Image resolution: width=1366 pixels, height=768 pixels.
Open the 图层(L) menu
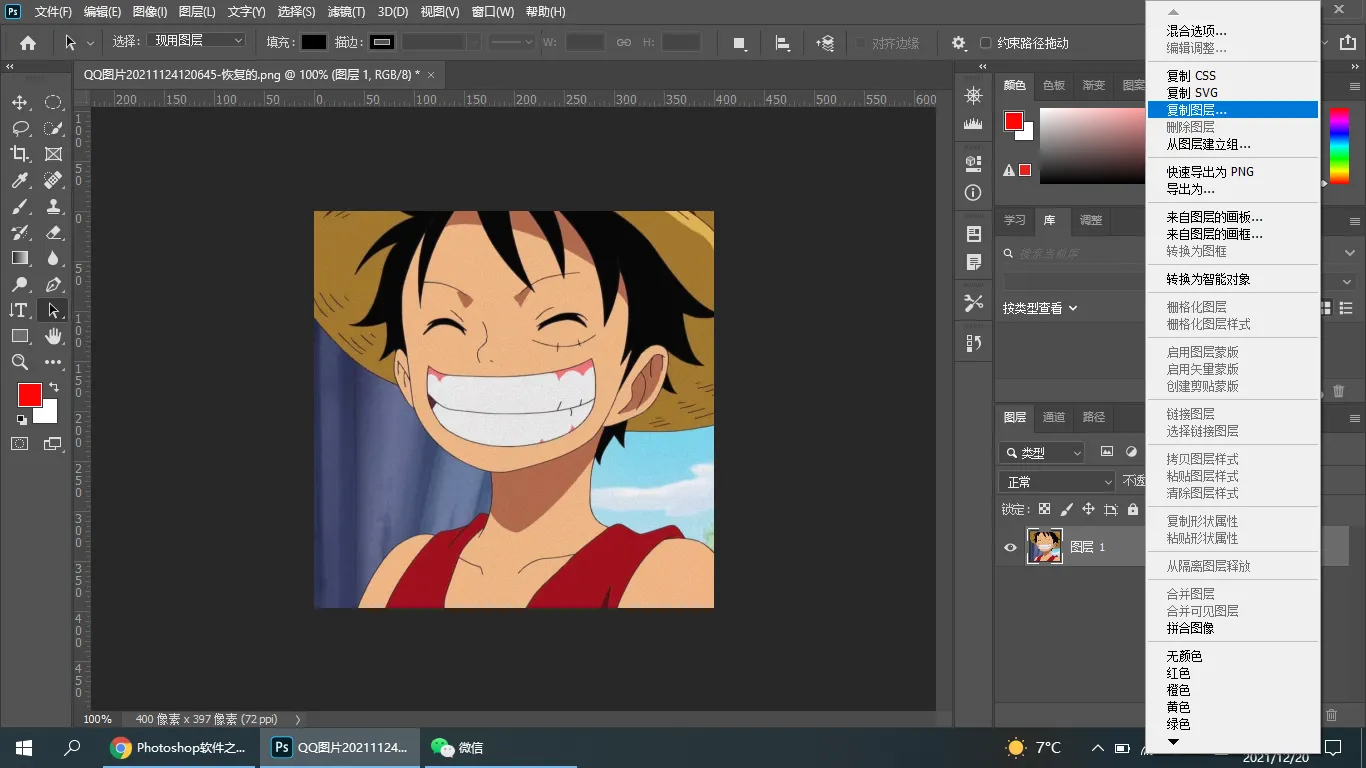point(197,12)
